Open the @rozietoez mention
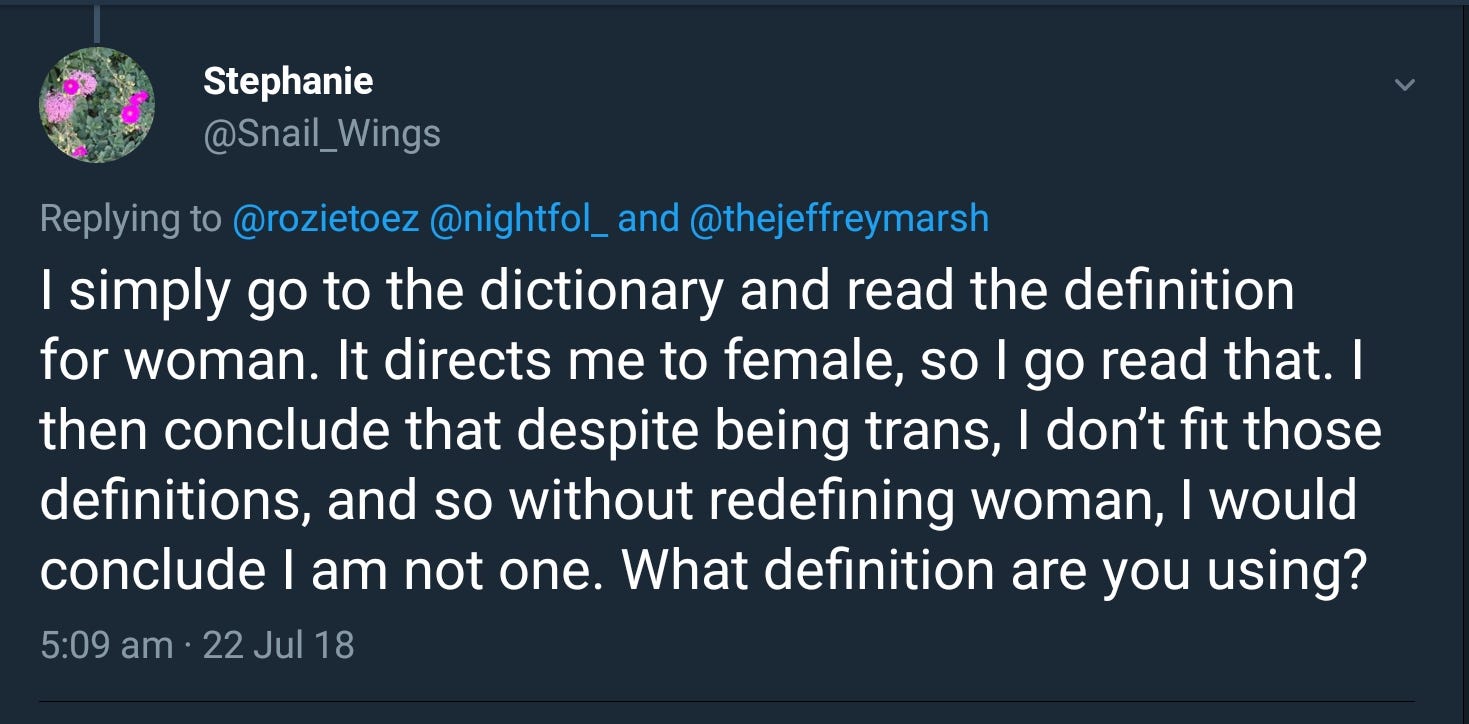Viewport: 1469px width, 724px height. point(325,218)
